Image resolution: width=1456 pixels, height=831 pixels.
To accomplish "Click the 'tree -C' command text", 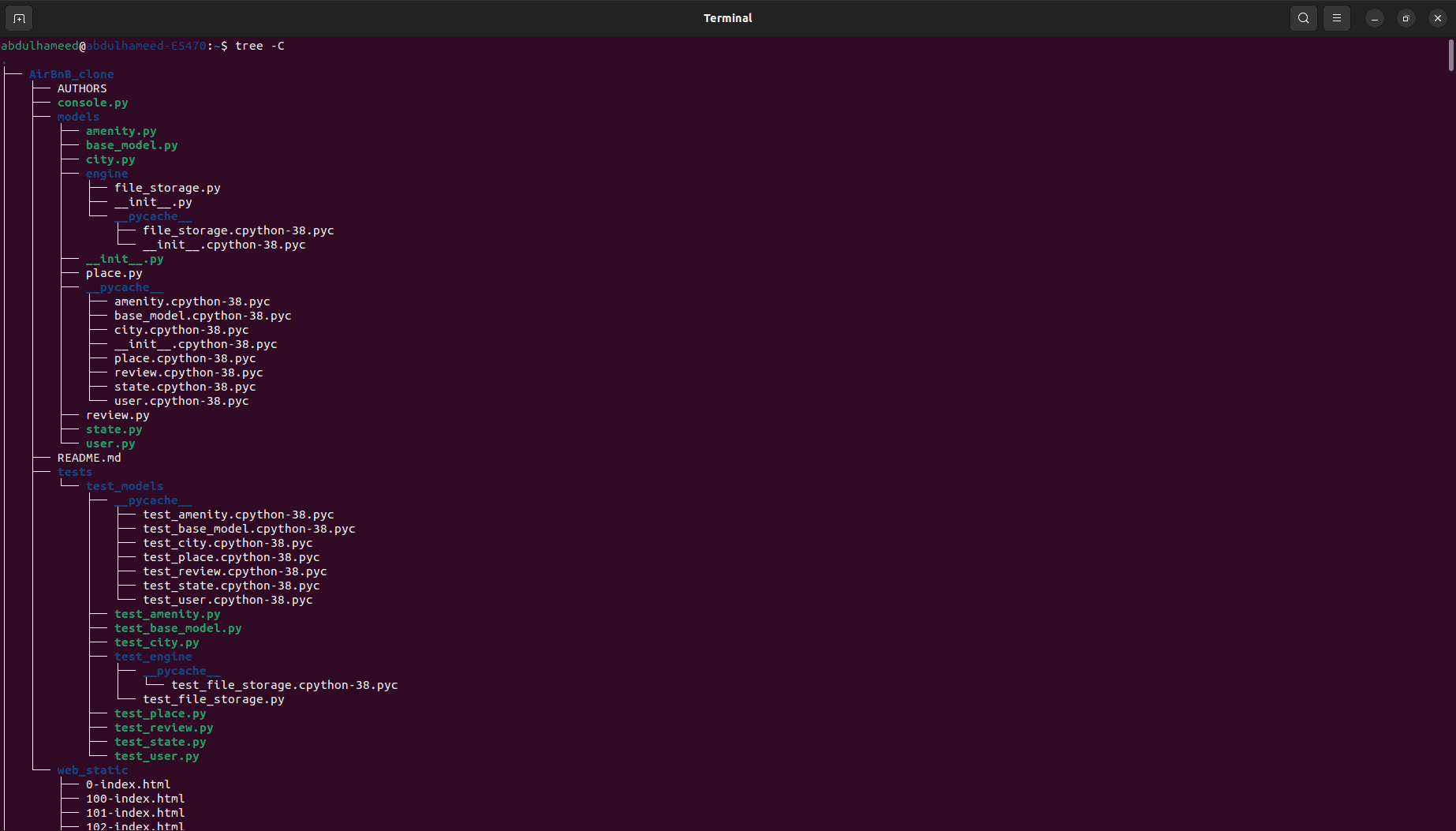I will coord(259,46).
